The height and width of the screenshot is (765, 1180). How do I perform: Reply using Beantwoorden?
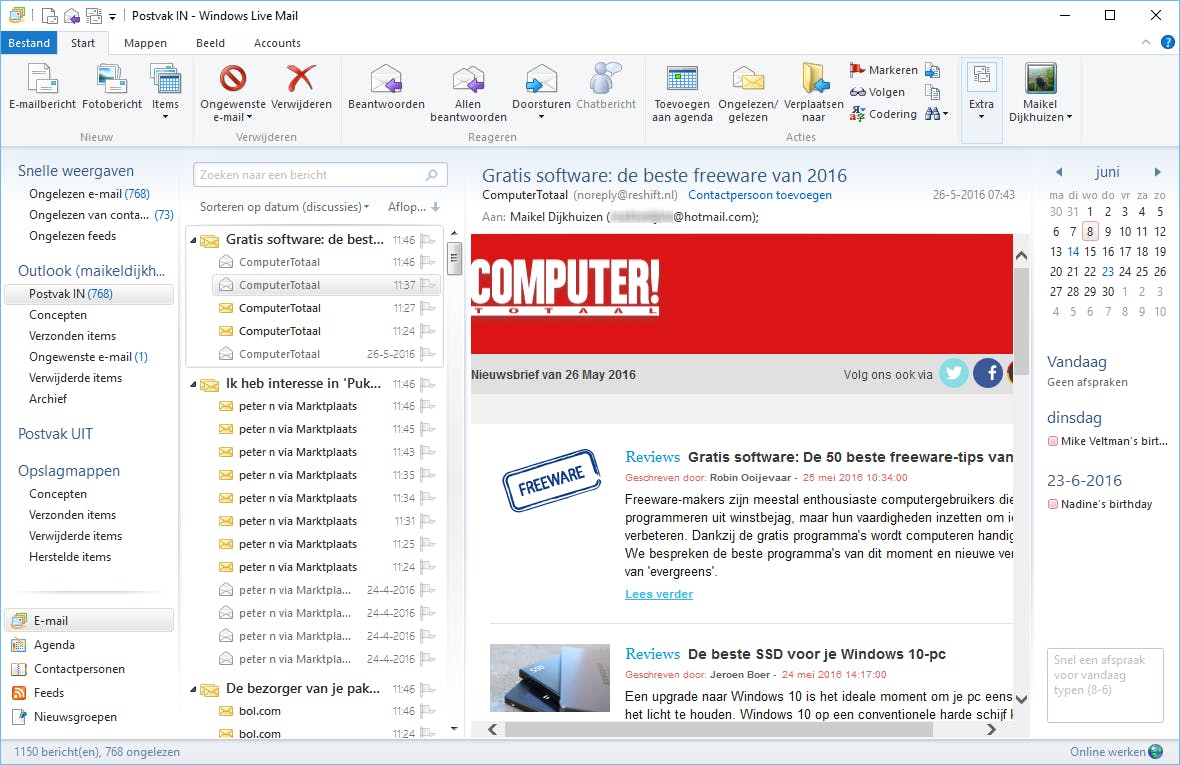[386, 87]
